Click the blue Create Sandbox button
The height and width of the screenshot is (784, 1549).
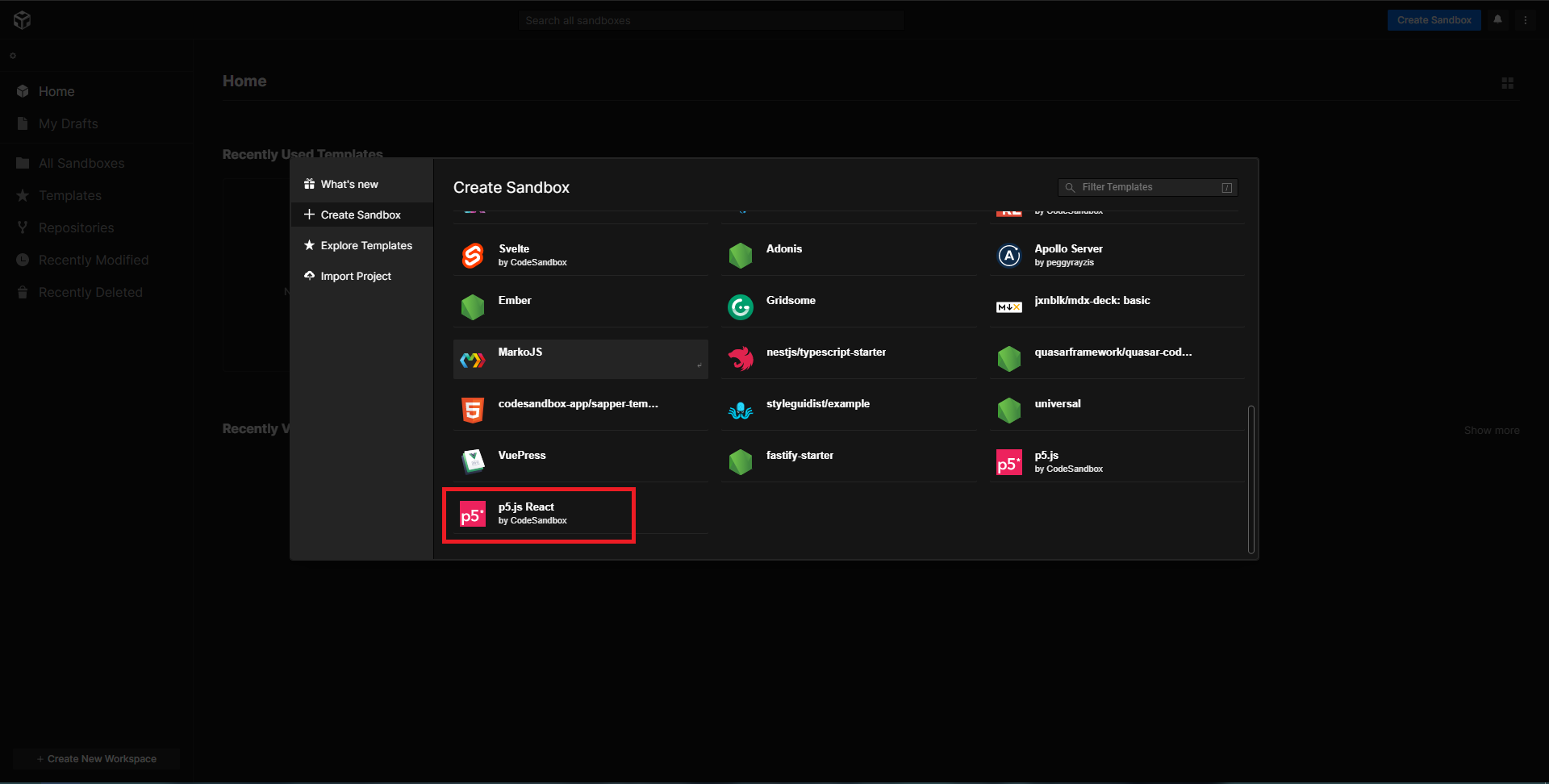[x=1434, y=20]
